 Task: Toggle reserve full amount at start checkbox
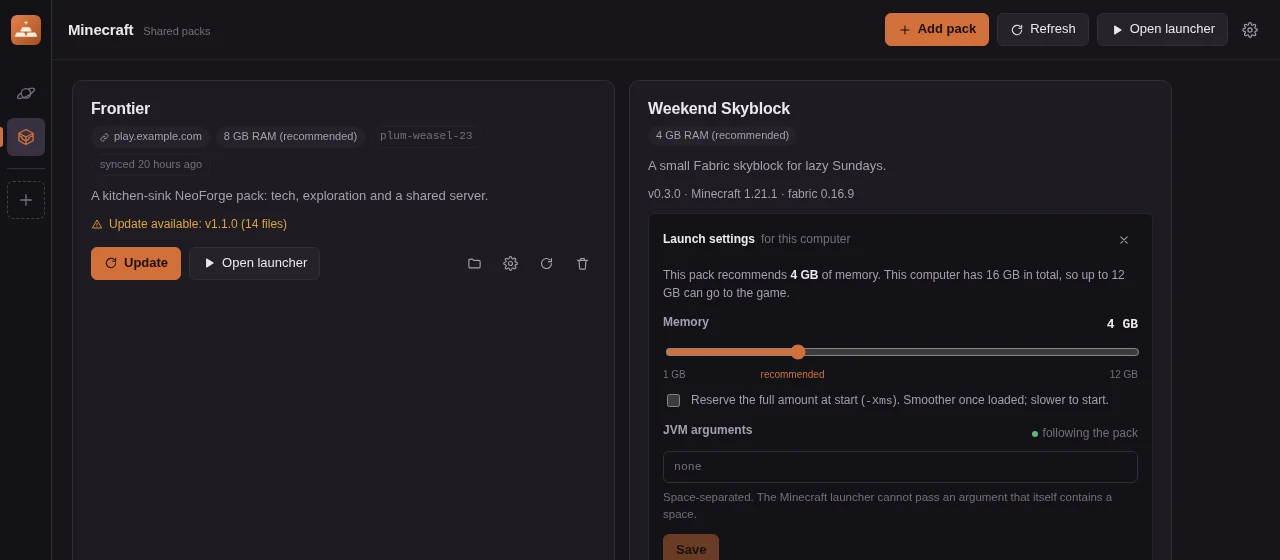point(673,400)
